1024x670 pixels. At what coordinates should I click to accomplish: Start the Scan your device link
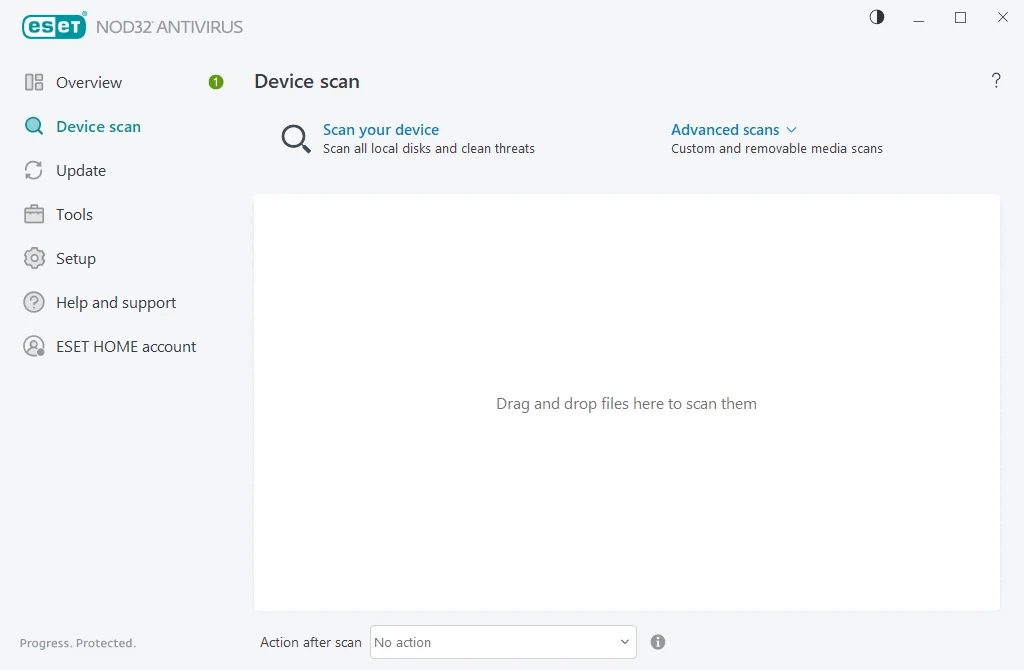pyautogui.click(x=381, y=130)
